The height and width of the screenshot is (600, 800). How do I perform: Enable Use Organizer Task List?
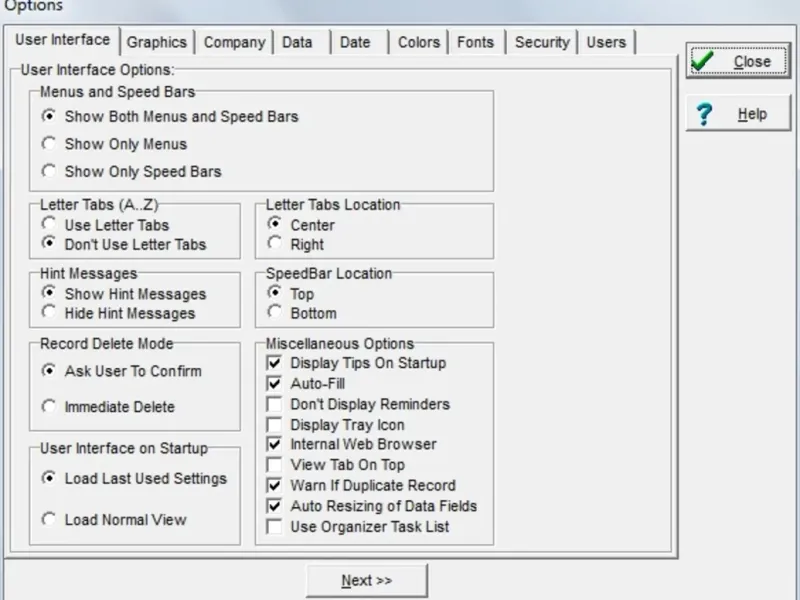[274, 527]
